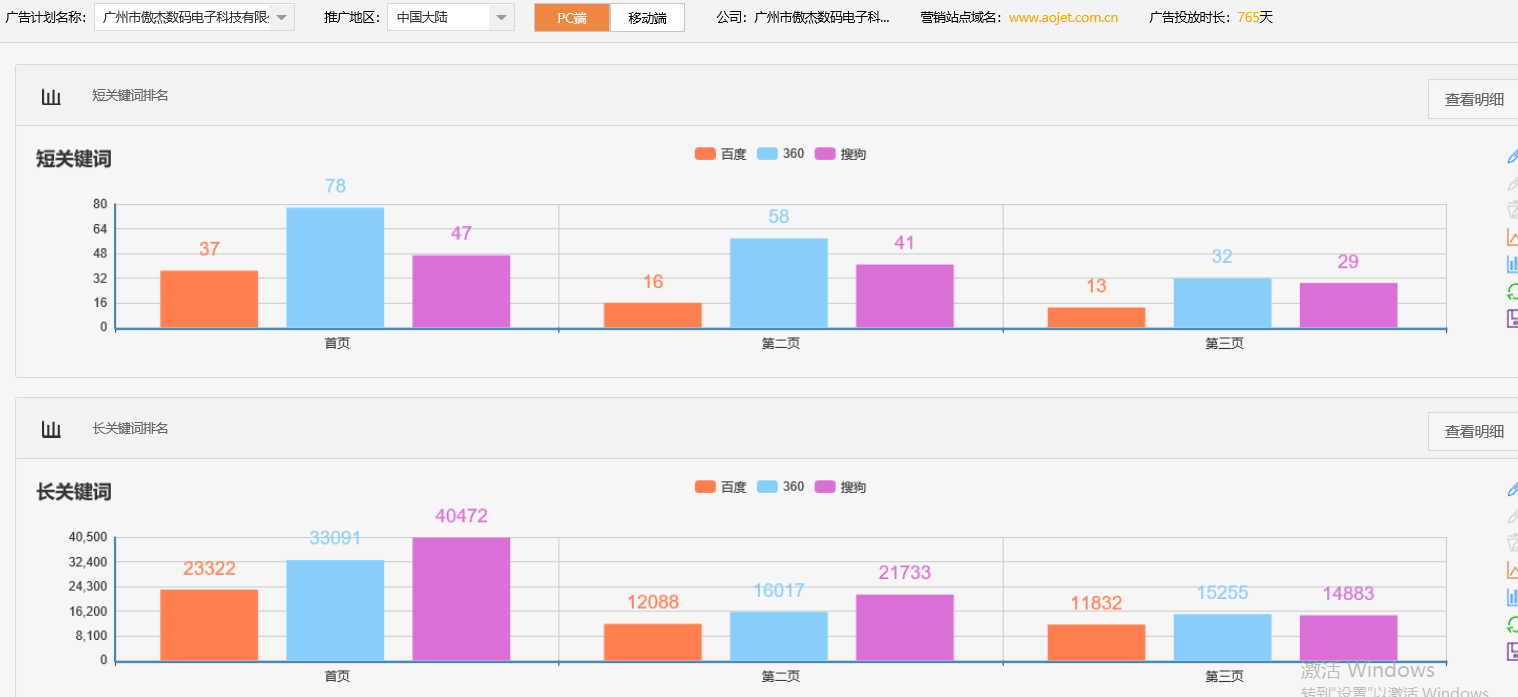Select the PC端 tab
Screen dimensions: 1518x697
click(x=571, y=17)
